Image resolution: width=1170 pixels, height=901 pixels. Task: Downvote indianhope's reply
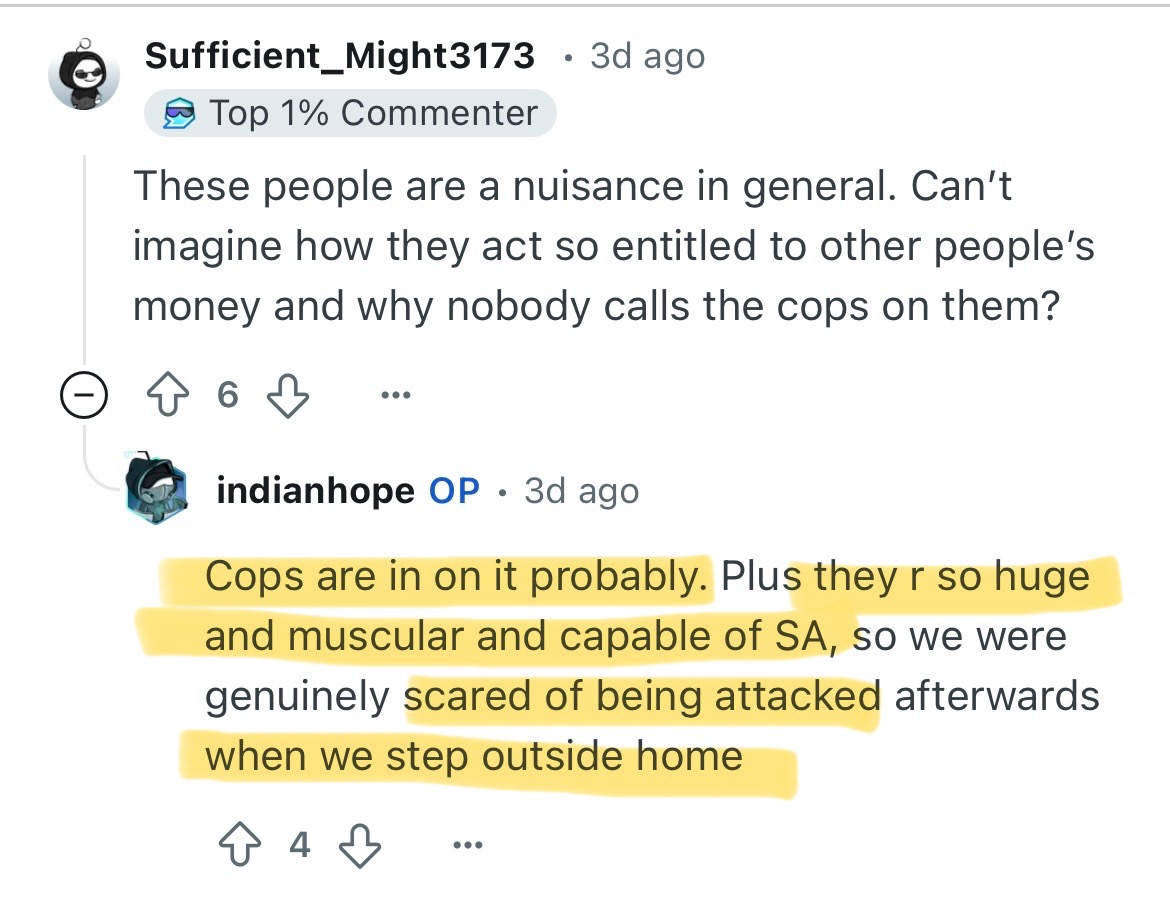coord(362,847)
